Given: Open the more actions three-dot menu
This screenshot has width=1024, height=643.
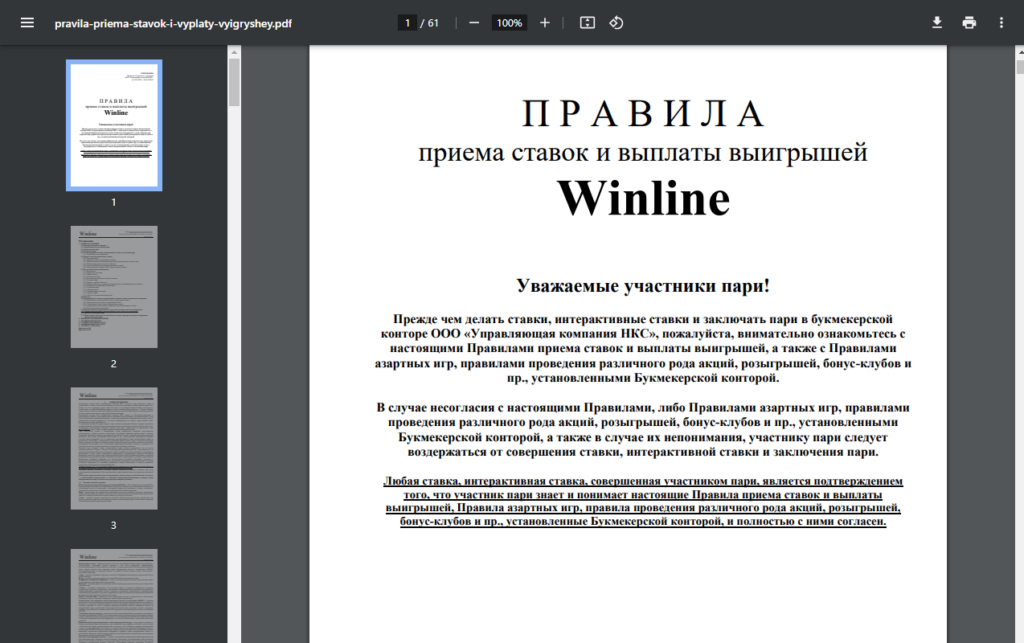Looking at the screenshot, I should click(x=1001, y=23).
